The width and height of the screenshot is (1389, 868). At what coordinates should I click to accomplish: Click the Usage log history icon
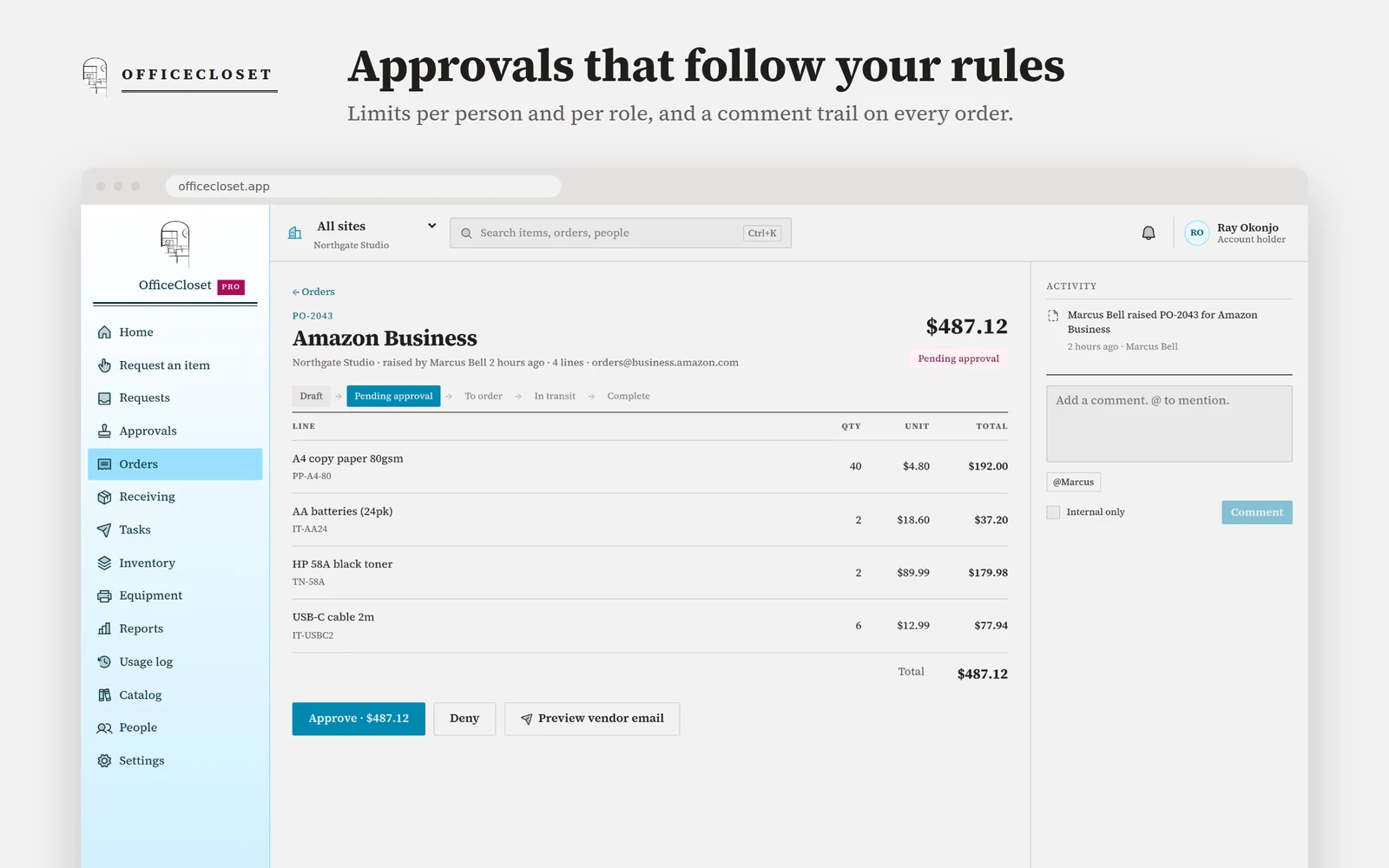[x=104, y=662]
